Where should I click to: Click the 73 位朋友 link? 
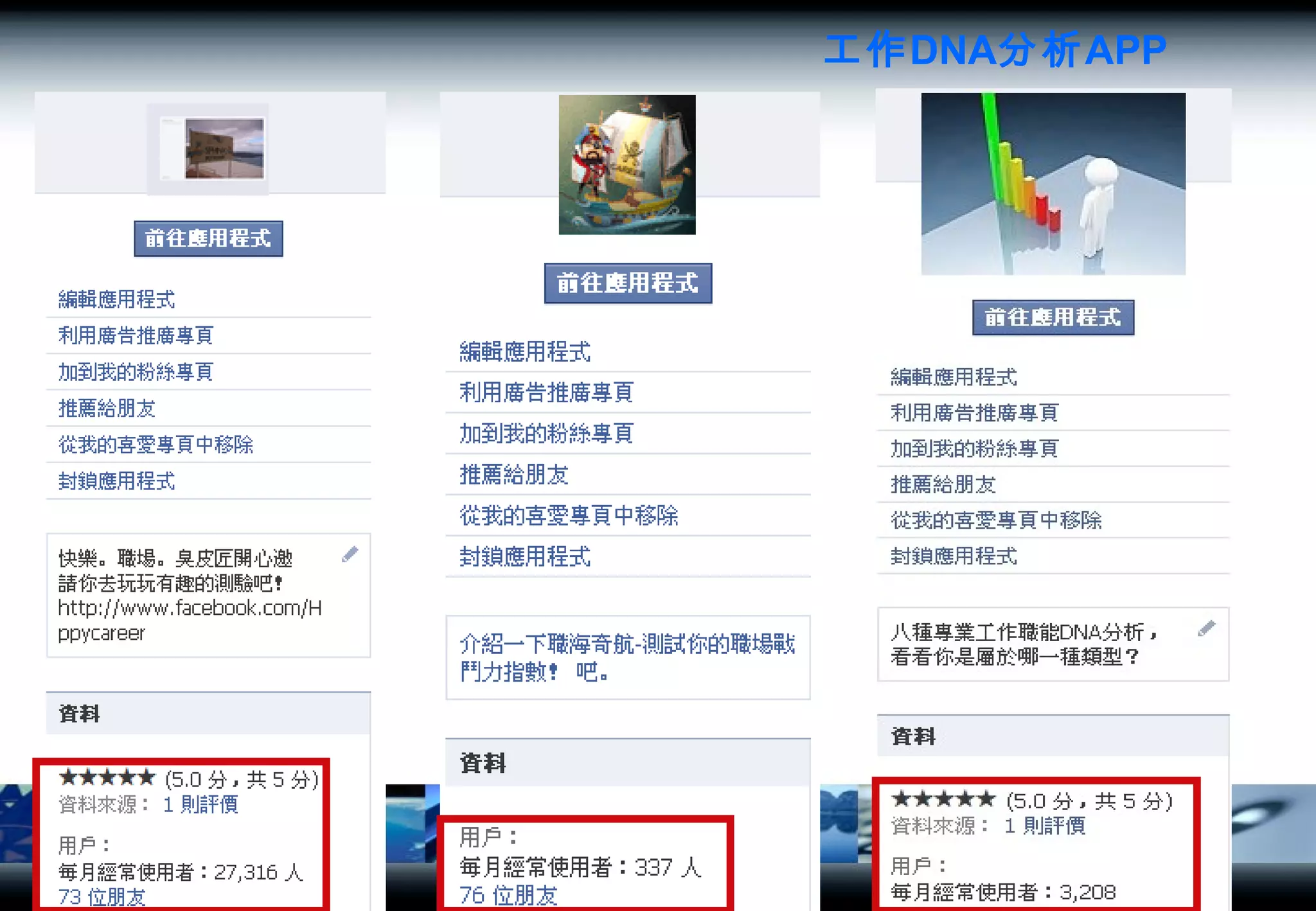pos(102,897)
